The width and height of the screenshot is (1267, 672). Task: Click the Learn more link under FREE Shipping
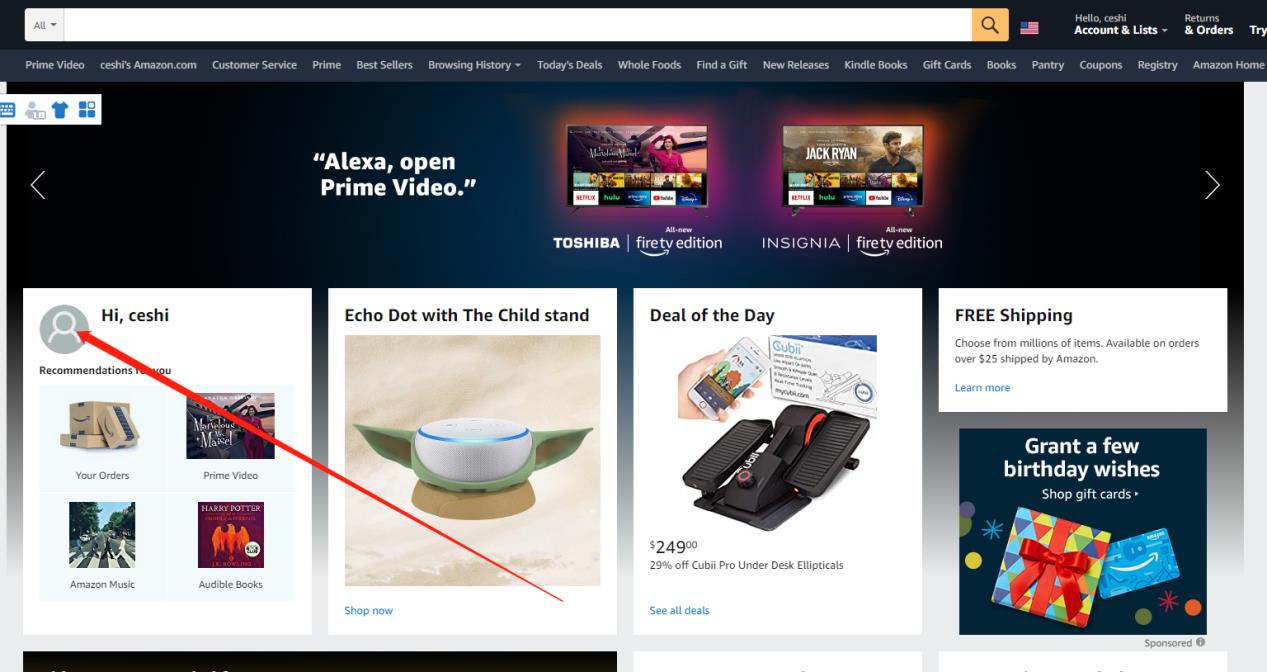[982, 388]
